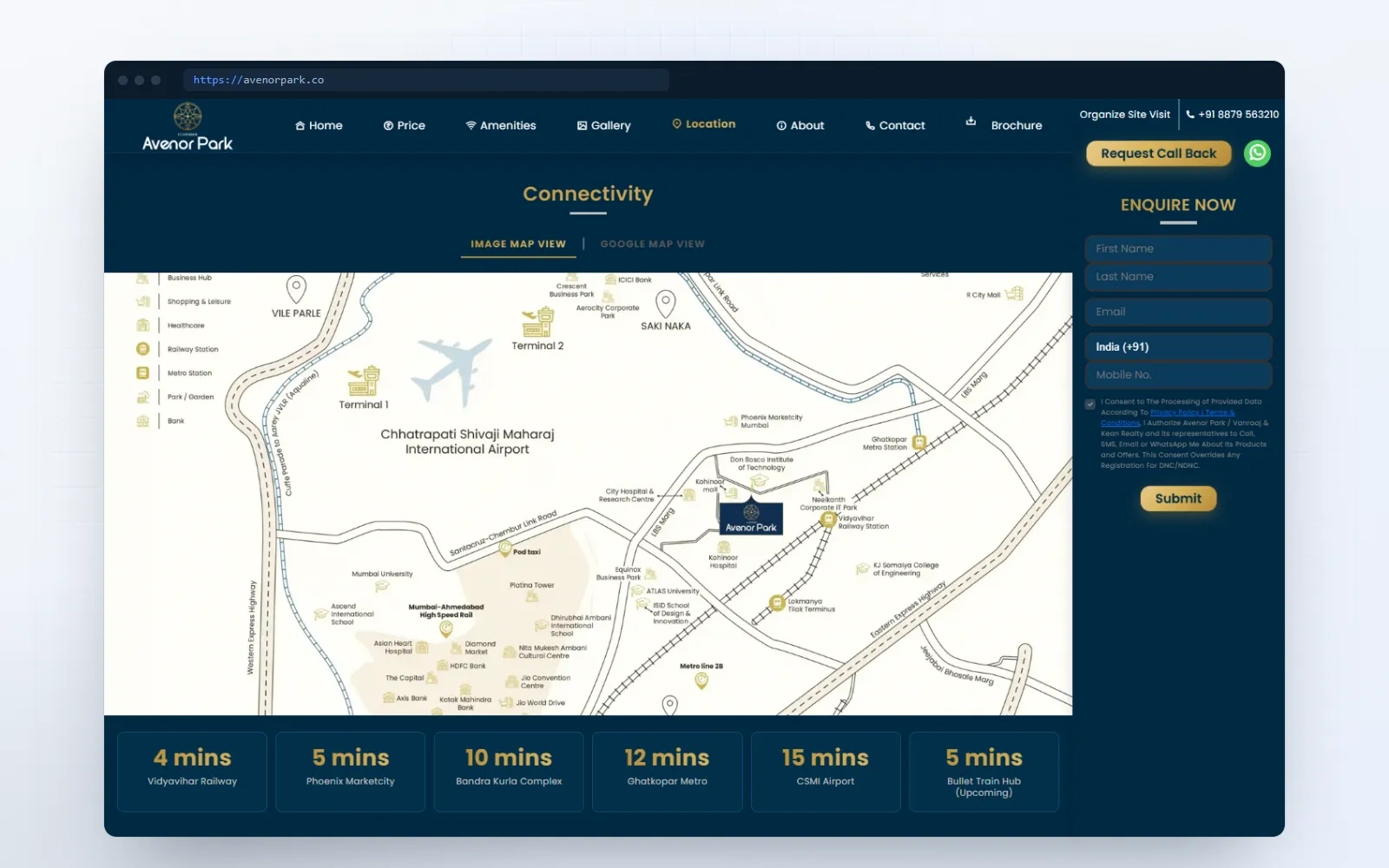
Task: Open the Price menu item
Action: click(405, 126)
